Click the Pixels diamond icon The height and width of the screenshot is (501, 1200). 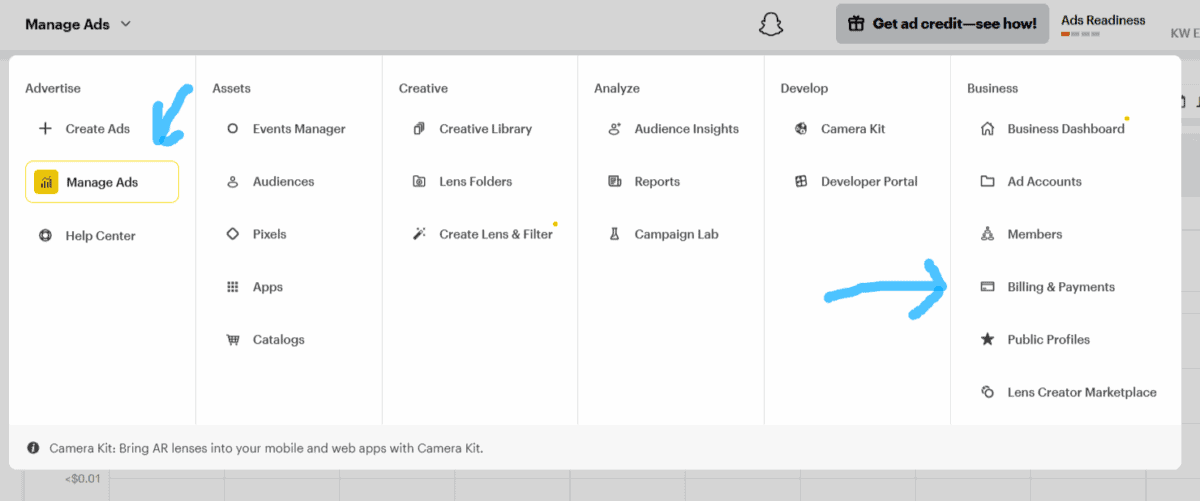[x=233, y=234]
